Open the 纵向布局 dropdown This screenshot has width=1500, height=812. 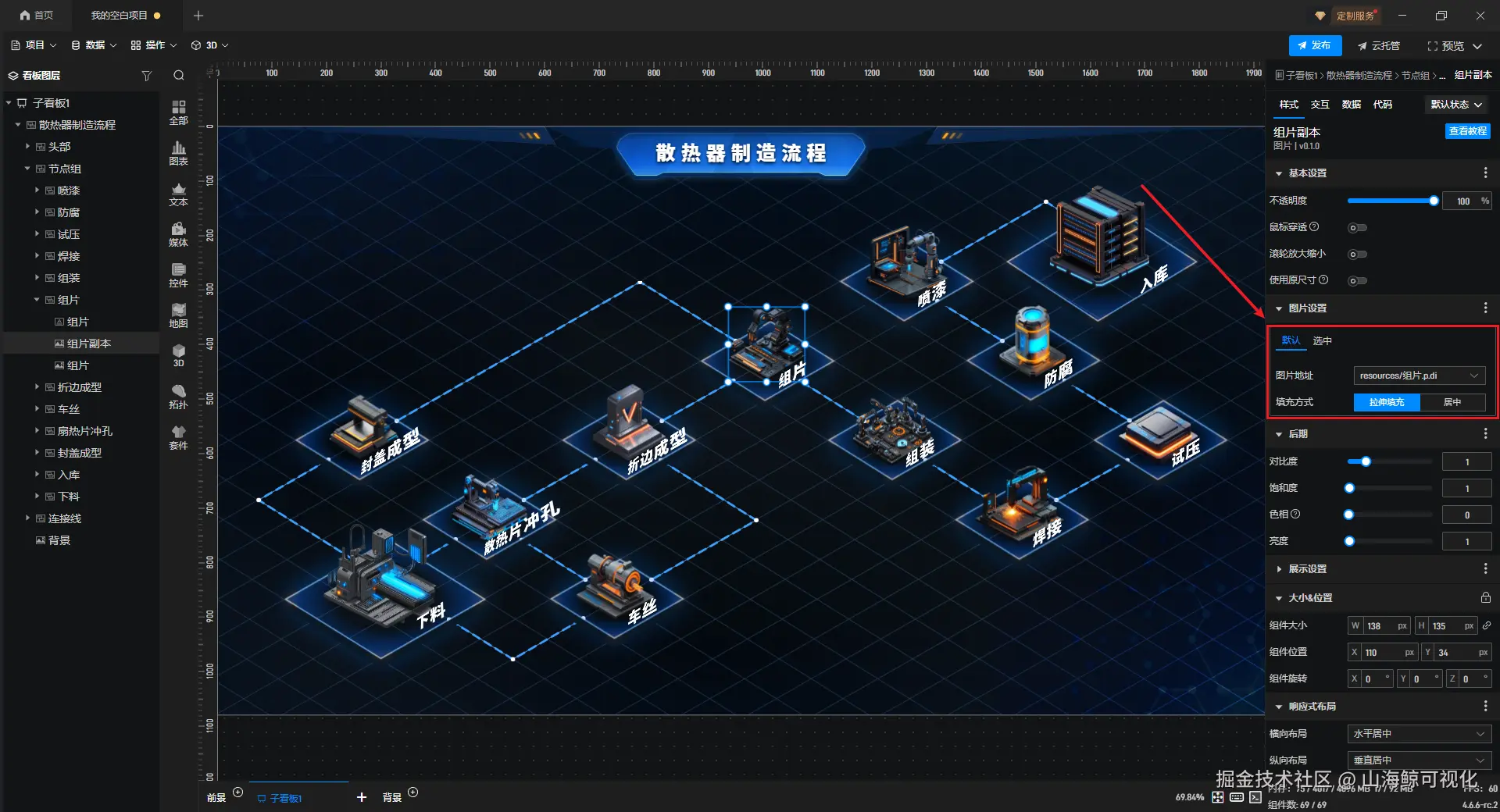coord(1419,760)
